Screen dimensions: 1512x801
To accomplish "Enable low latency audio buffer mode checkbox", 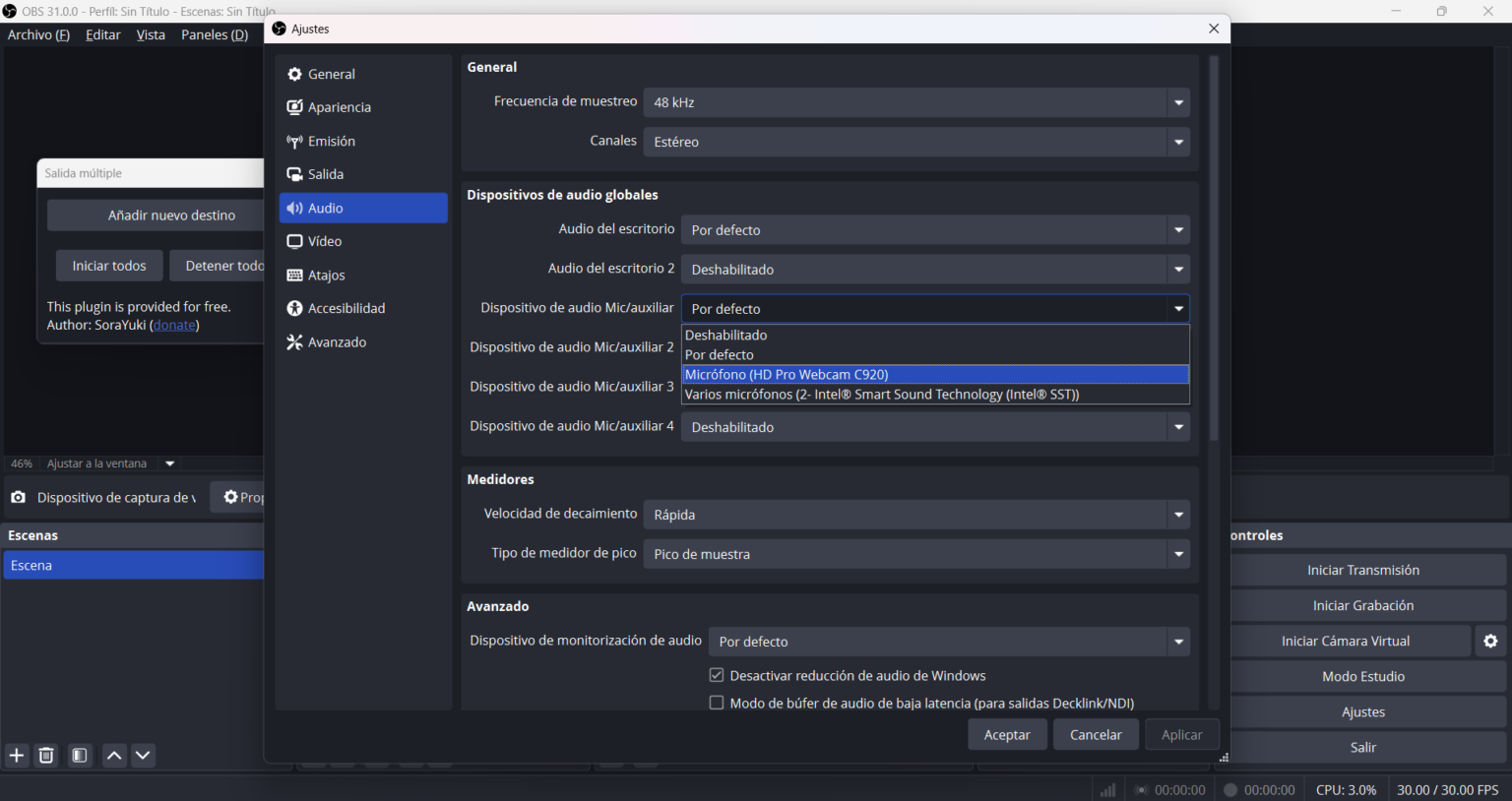I will (717, 704).
